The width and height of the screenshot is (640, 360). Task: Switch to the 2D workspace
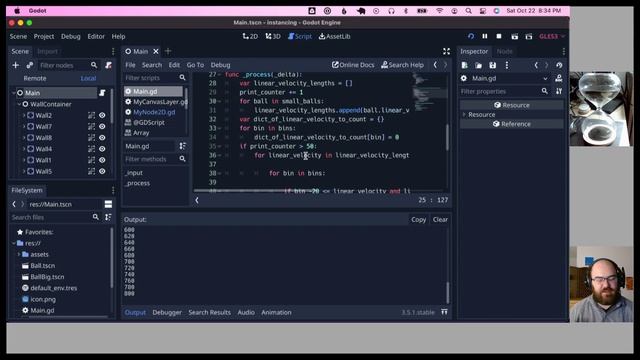pos(250,36)
